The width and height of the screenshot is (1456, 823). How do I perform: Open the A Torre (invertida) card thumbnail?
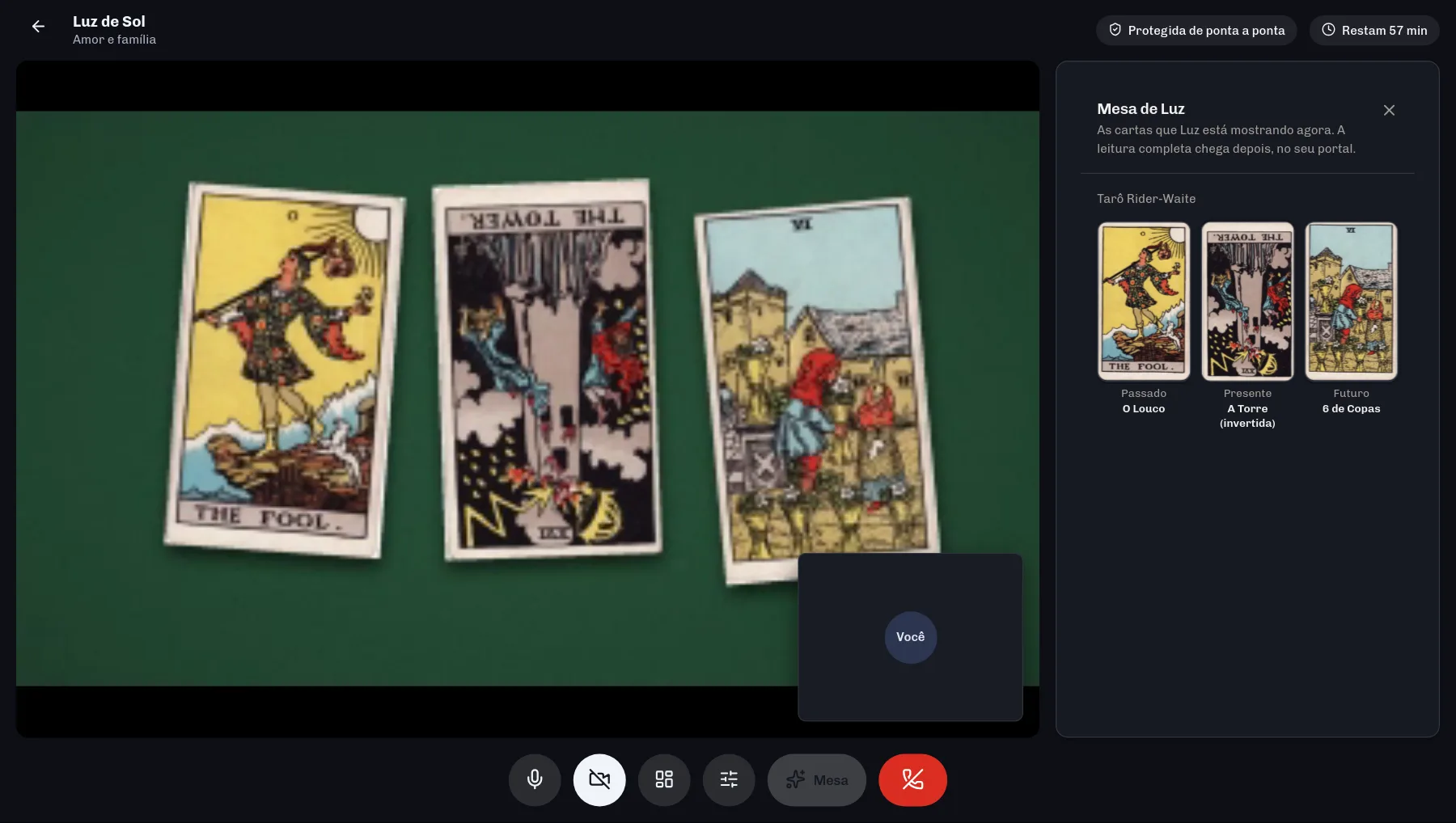pyautogui.click(x=1247, y=301)
